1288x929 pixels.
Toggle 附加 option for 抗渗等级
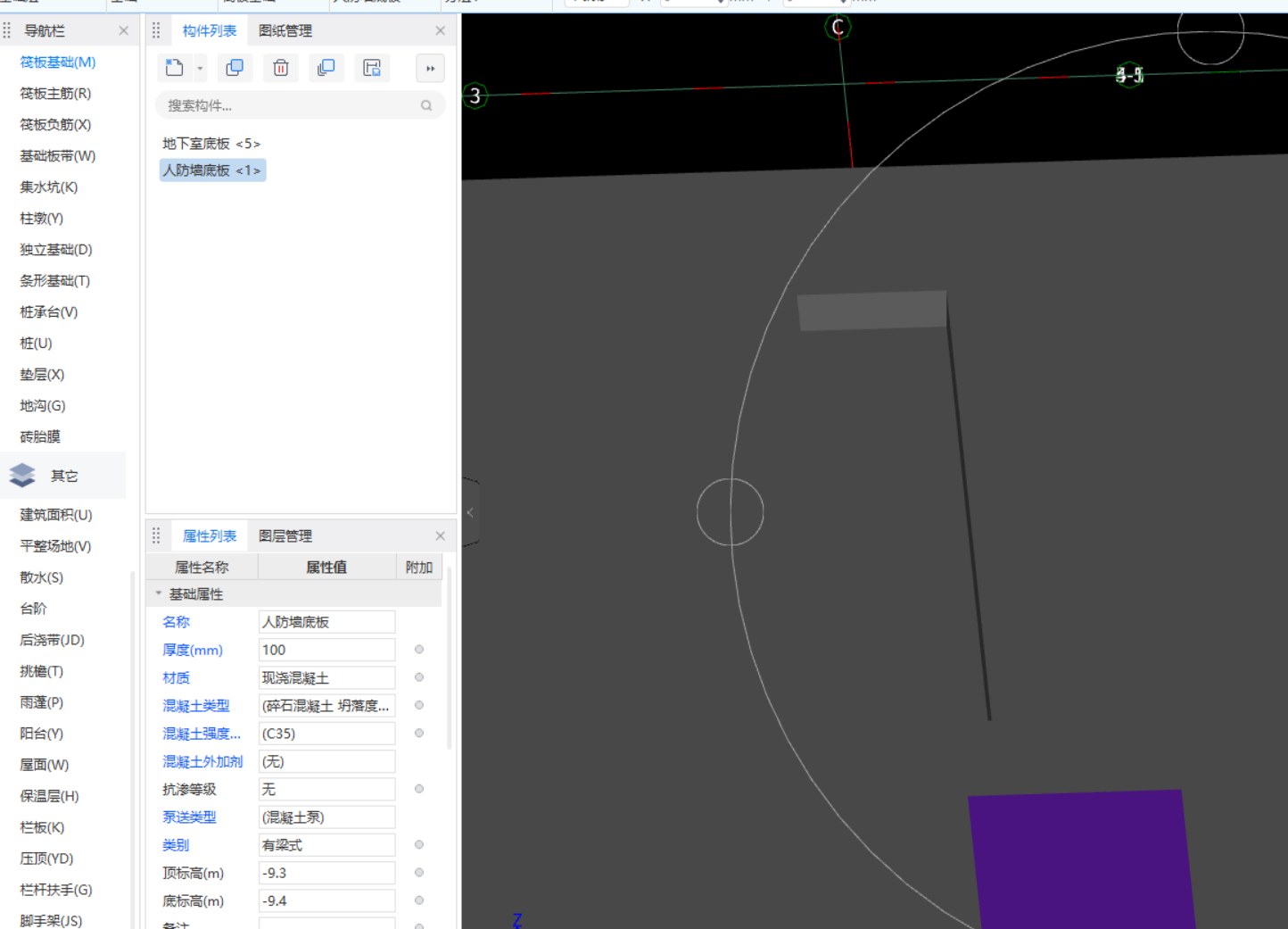[x=419, y=789]
